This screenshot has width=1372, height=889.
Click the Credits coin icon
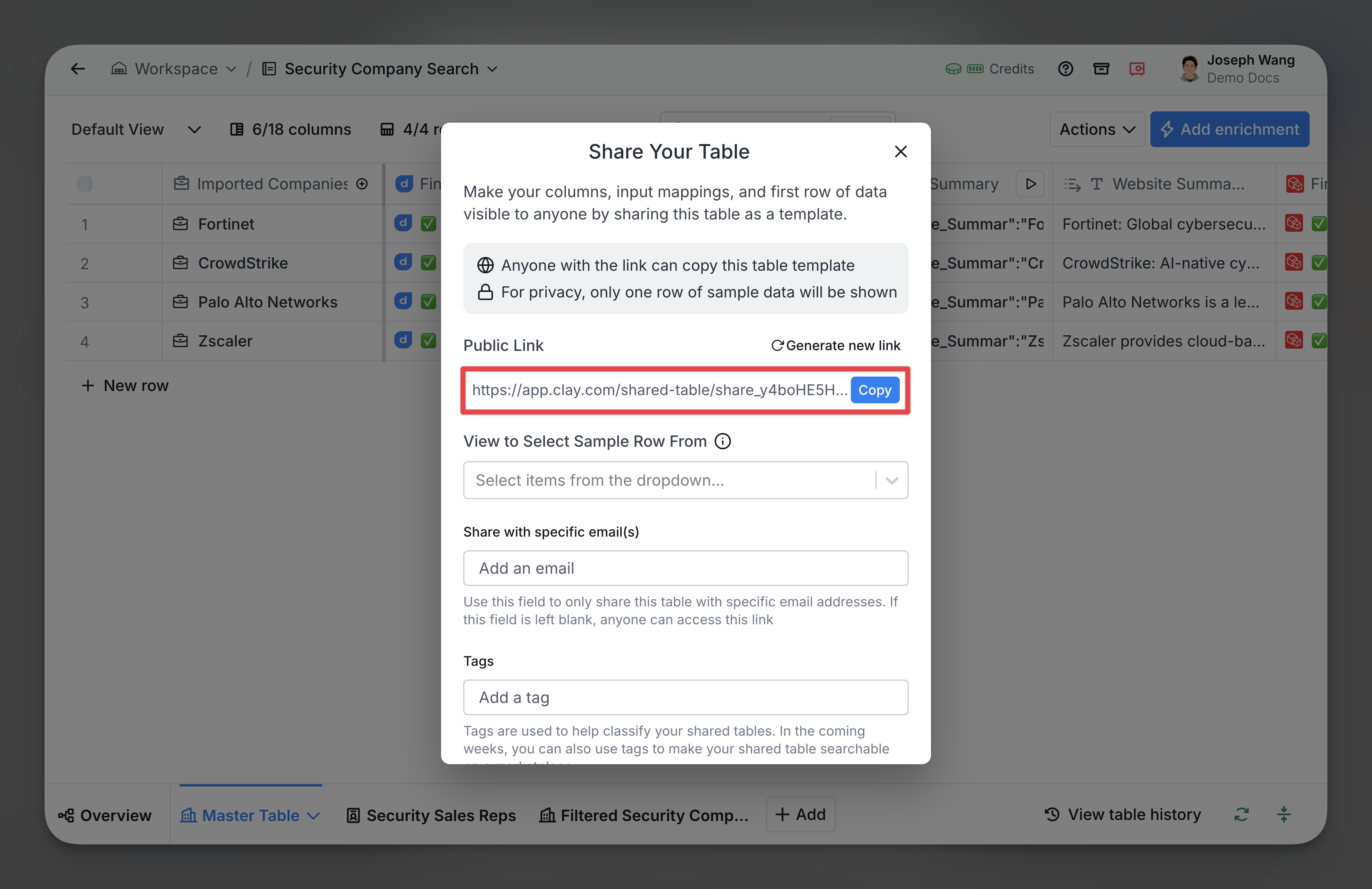[x=954, y=69]
